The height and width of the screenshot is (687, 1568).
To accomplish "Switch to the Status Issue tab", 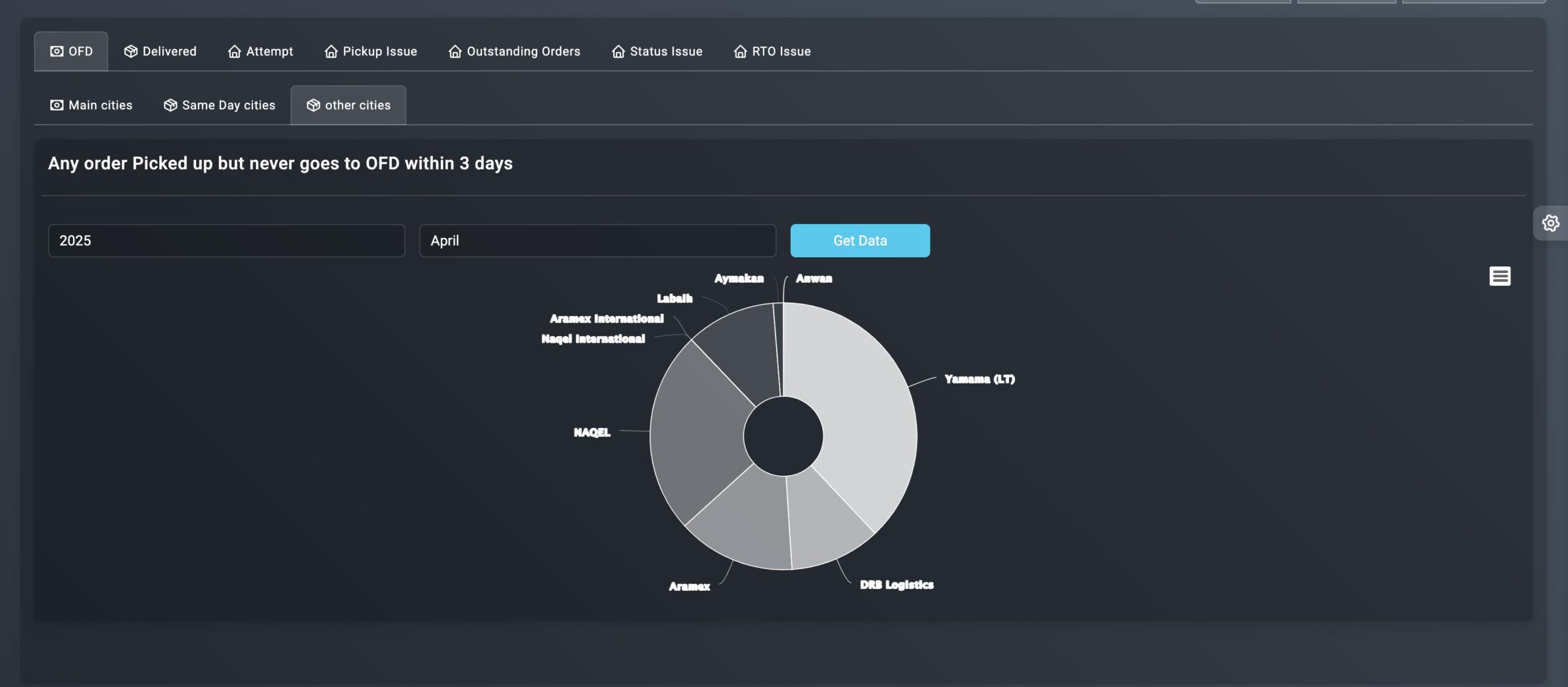I will point(666,51).
